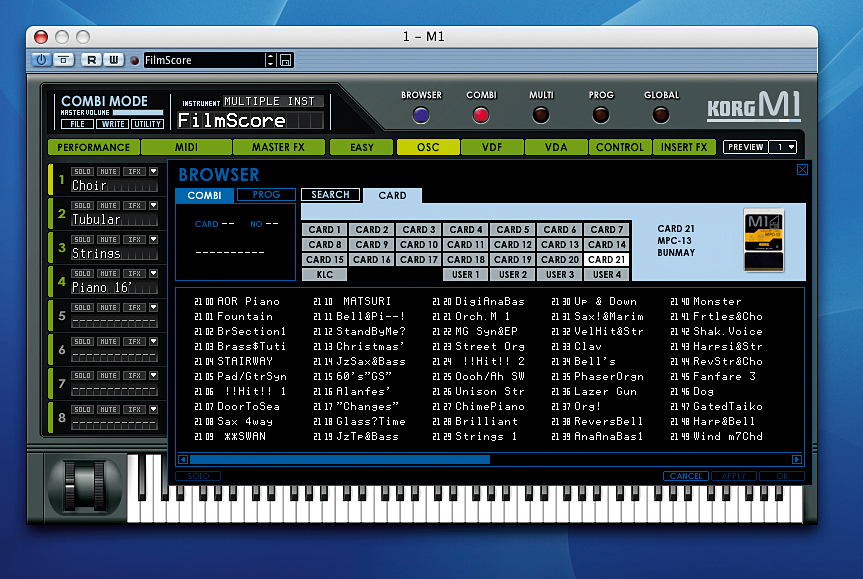Open the timbre 5 dropdown arrow
863x579 pixels.
(154, 308)
